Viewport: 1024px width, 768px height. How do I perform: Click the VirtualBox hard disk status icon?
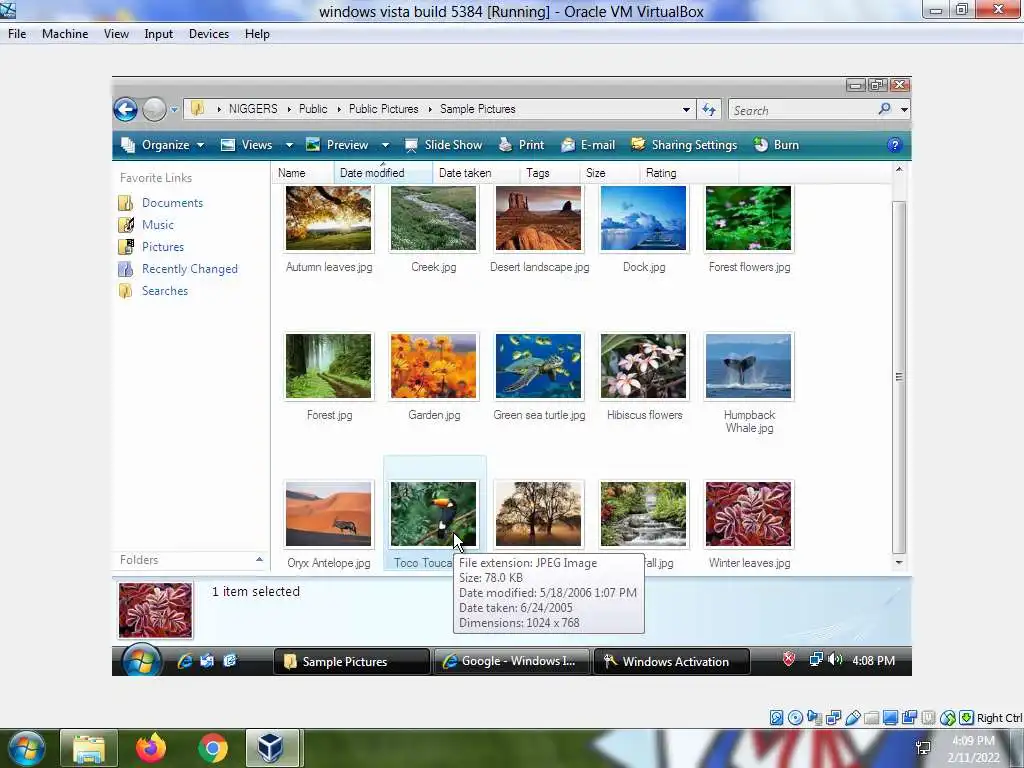click(776, 718)
